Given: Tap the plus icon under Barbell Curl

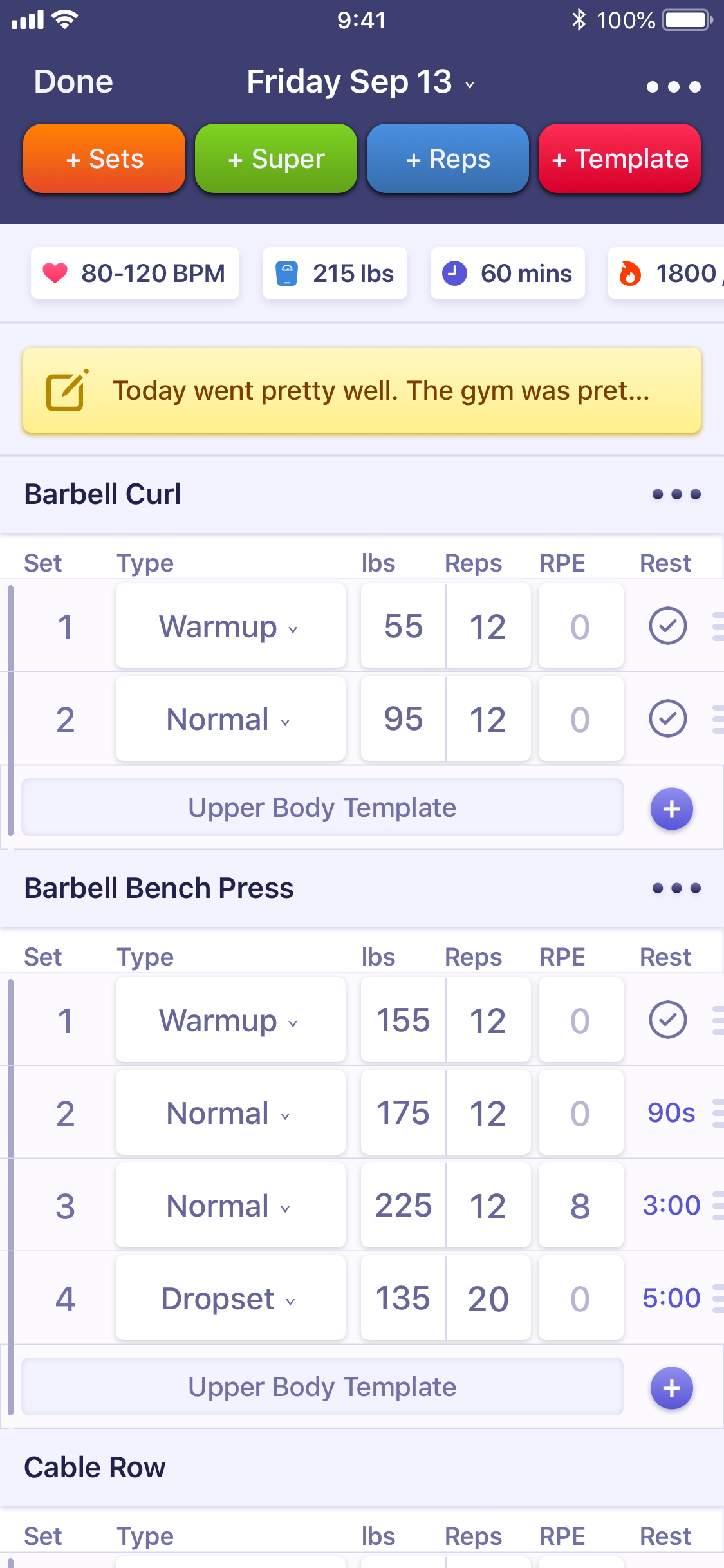Looking at the screenshot, I should 671,808.
